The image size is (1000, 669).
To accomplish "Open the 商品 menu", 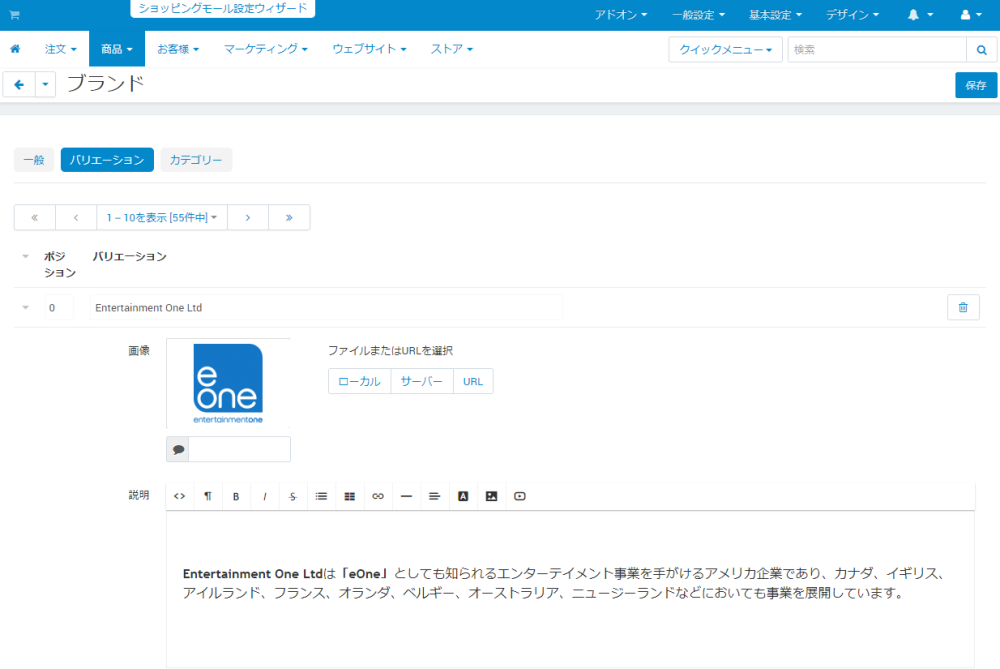I will pos(117,48).
